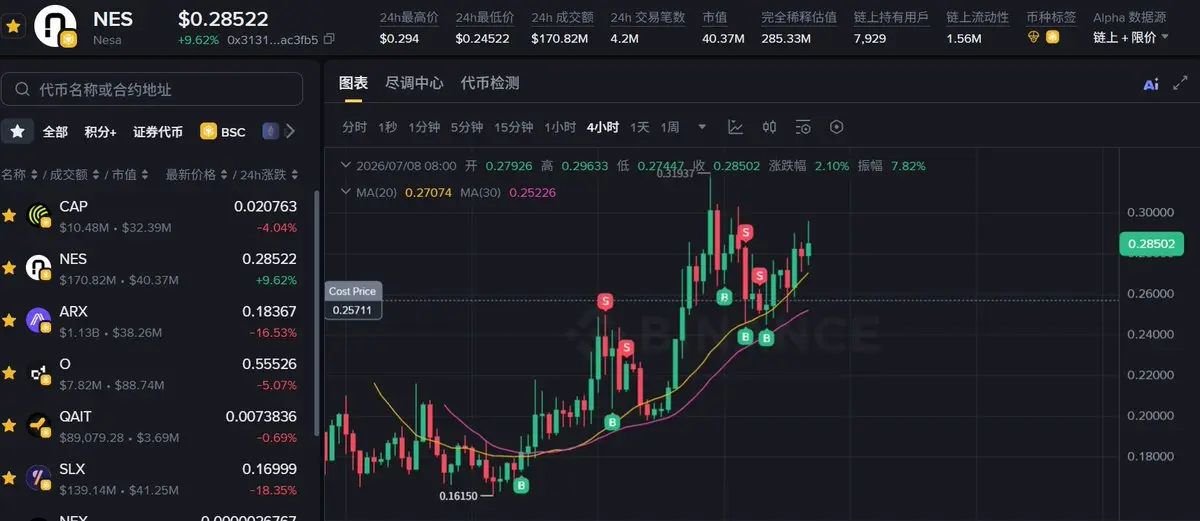This screenshot has width=1200, height=521.
Task: Expand the chart to fullscreen
Action: (1179, 85)
